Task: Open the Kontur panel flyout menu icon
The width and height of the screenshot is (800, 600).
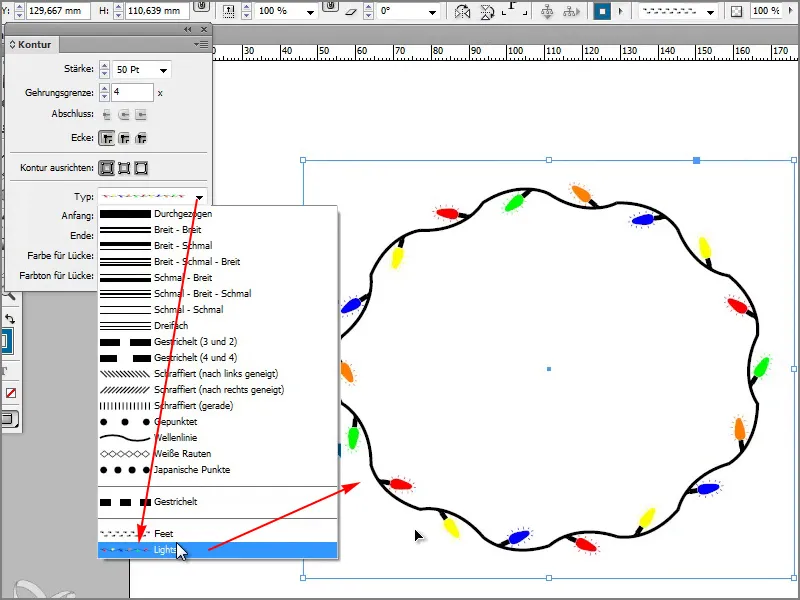Action: (202, 44)
